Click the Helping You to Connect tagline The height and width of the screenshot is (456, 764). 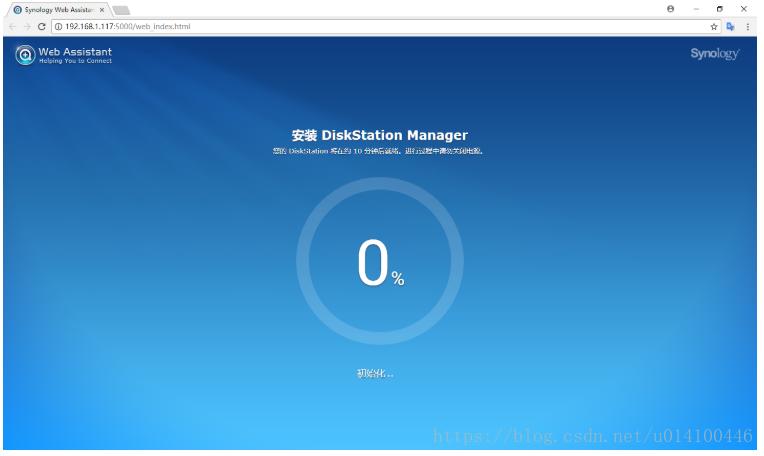tap(76, 61)
